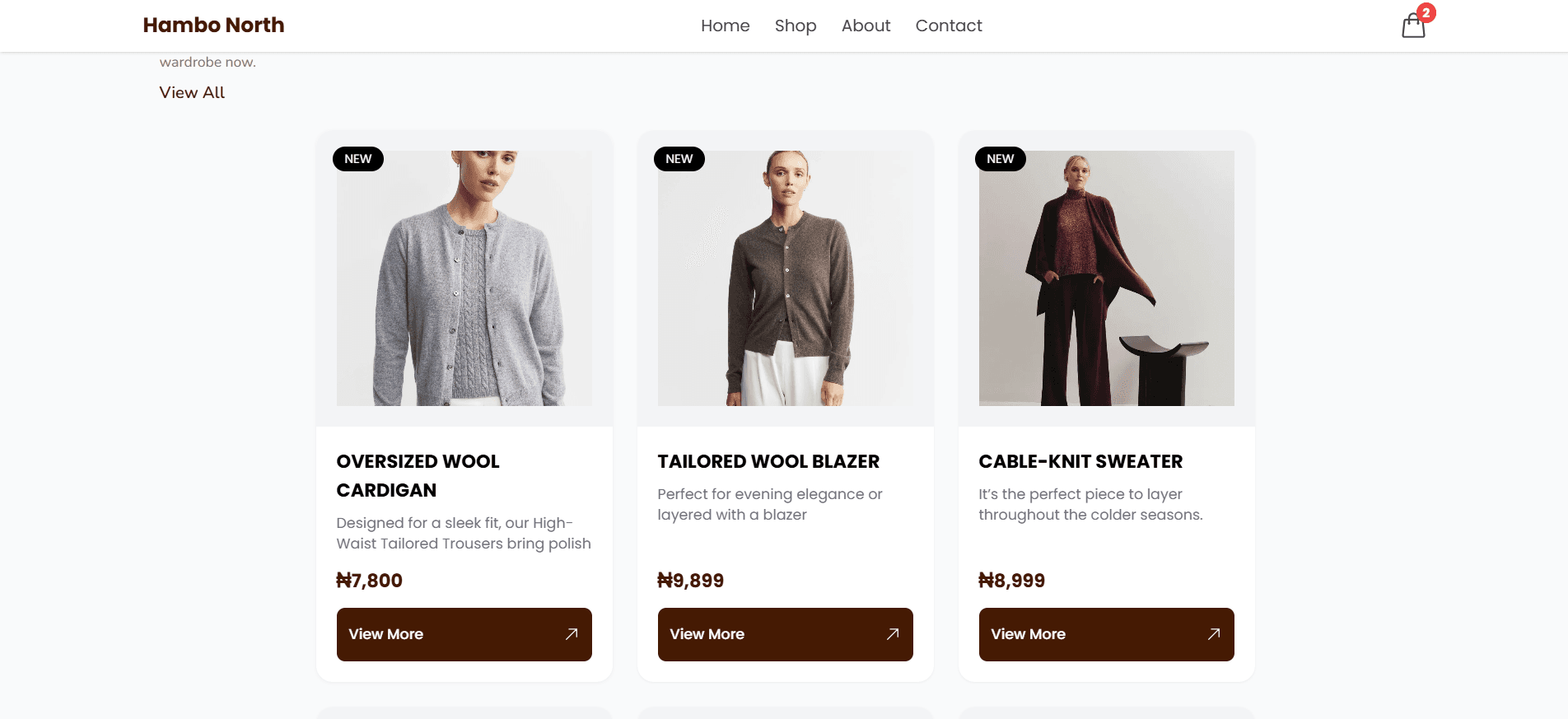The width and height of the screenshot is (1568, 719).
Task: Open the grey cardigan product image
Action: click(464, 278)
